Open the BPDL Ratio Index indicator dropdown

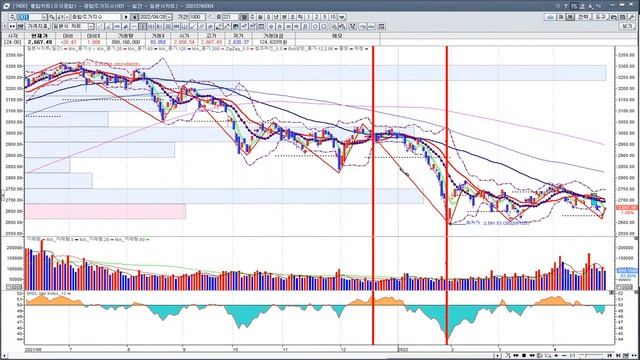point(69,293)
